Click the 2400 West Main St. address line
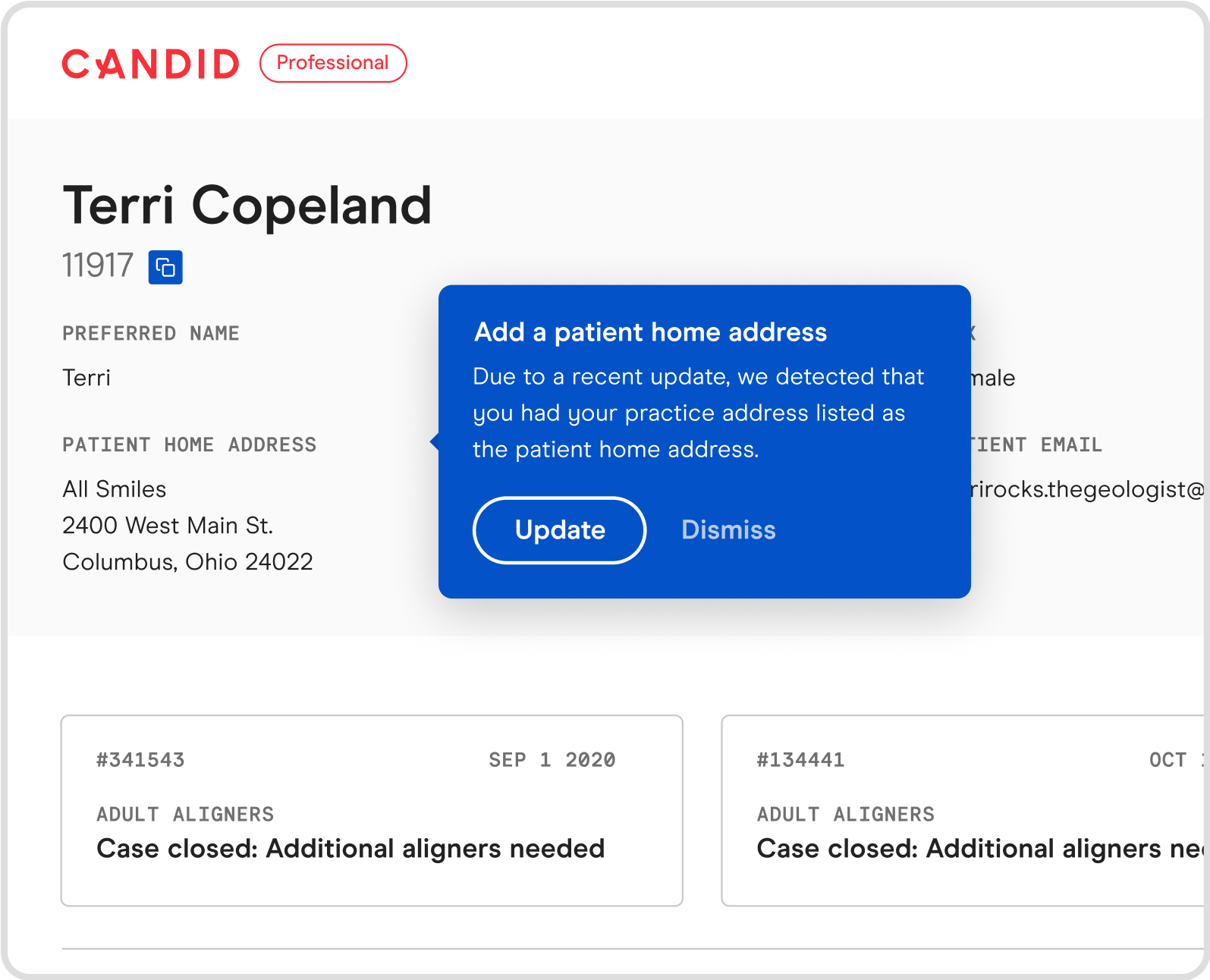1210x980 pixels. (x=168, y=526)
